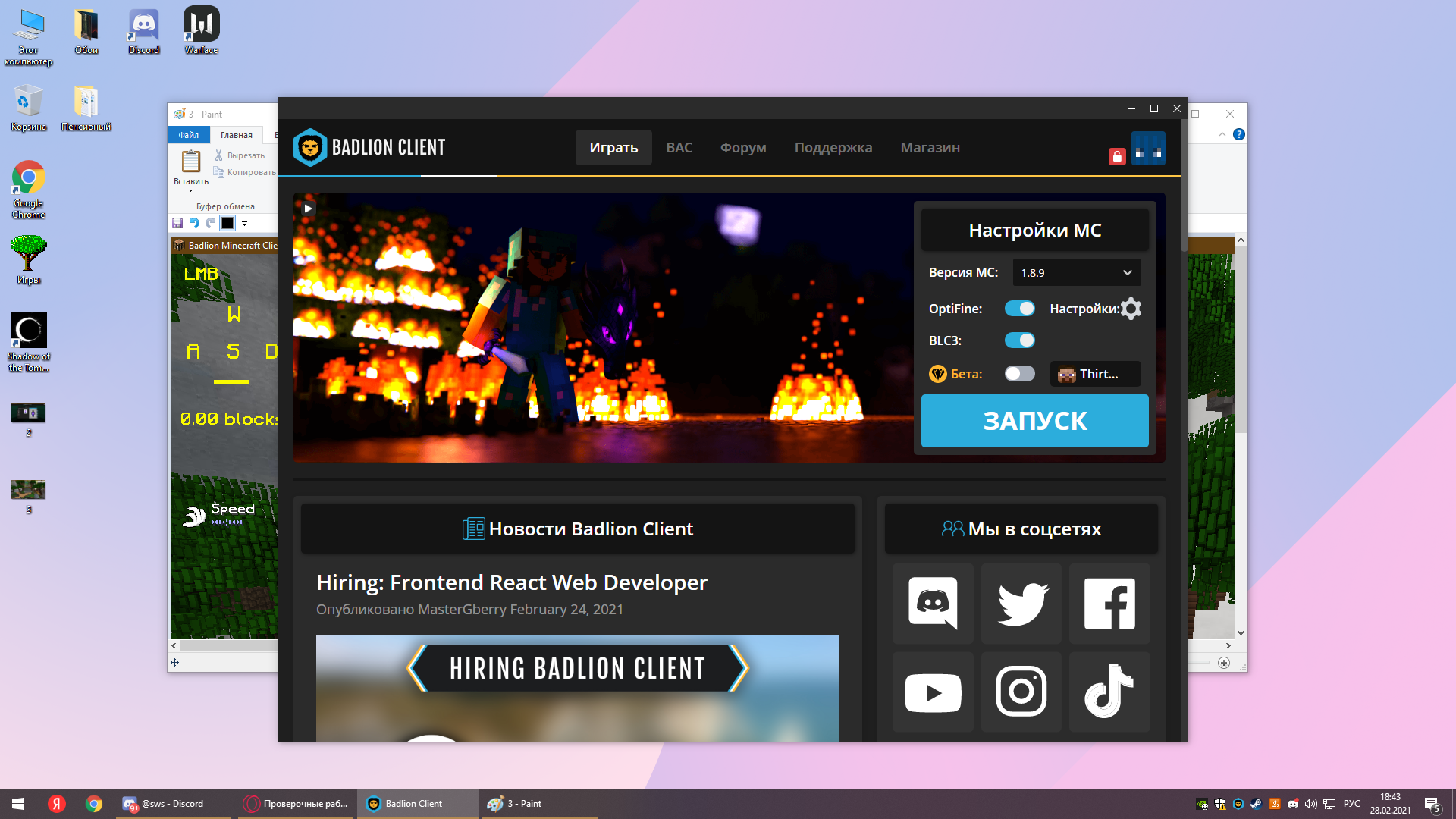Switch to the BAC tab
Image resolution: width=1456 pixels, height=819 pixels.
click(679, 148)
